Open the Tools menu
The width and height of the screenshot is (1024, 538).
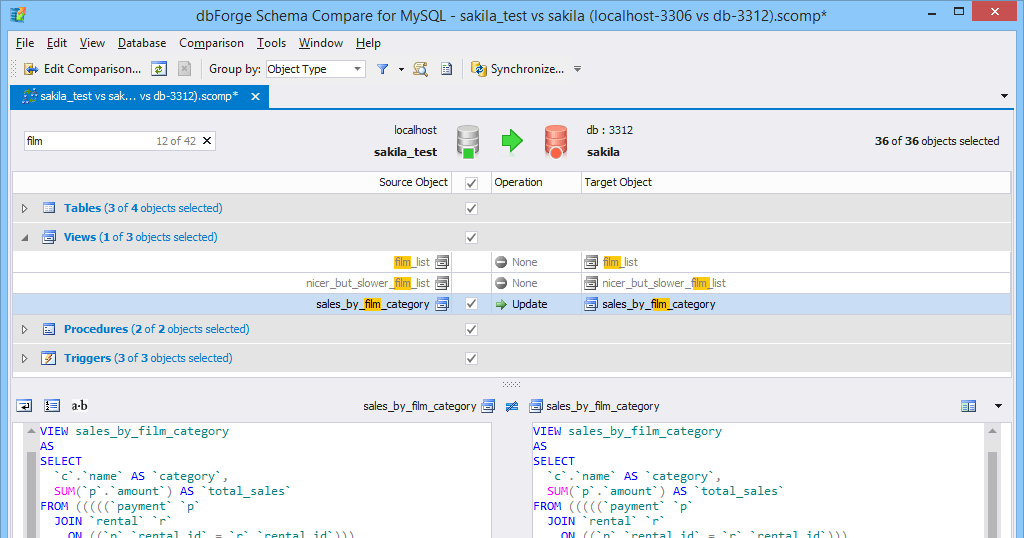(x=271, y=43)
